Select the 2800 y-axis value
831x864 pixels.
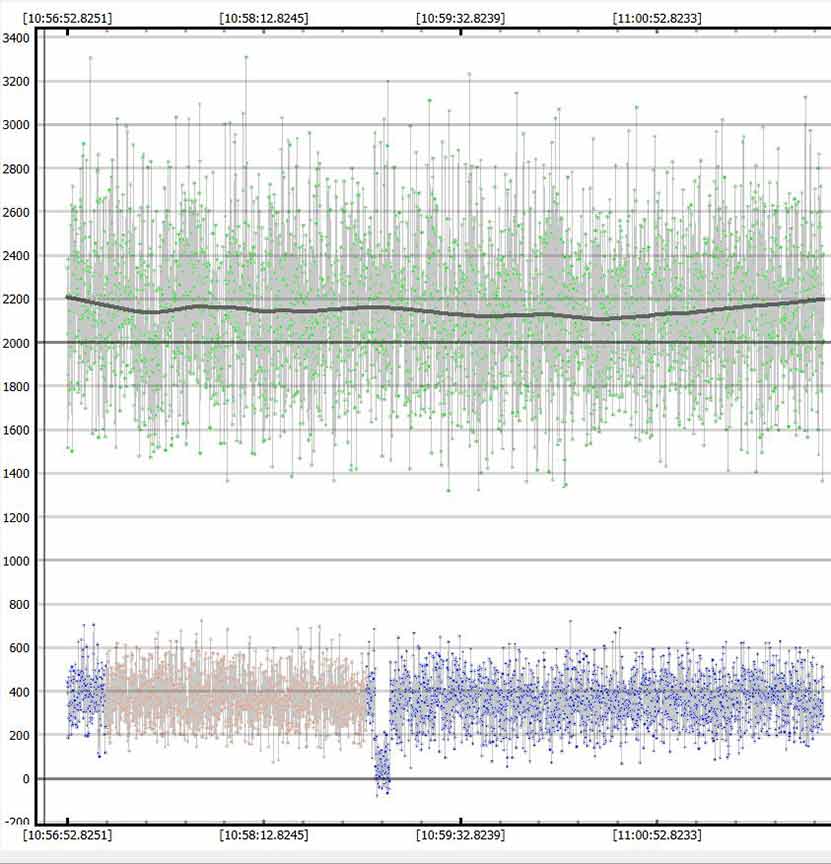click(x=16, y=169)
